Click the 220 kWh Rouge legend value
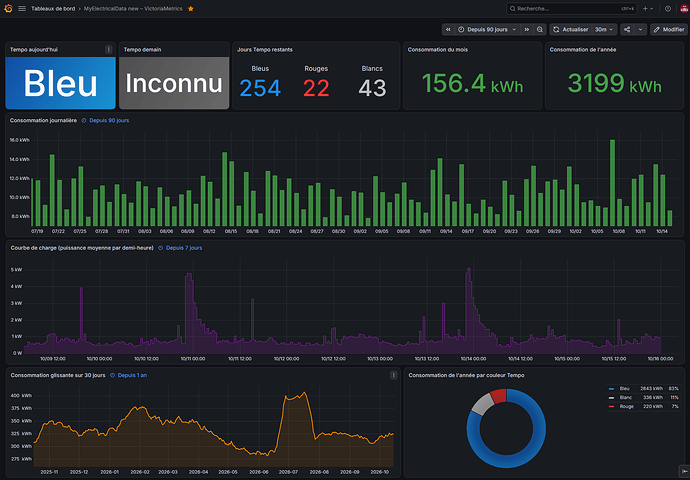The height and width of the screenshot is (480, 690). point(653,406)
